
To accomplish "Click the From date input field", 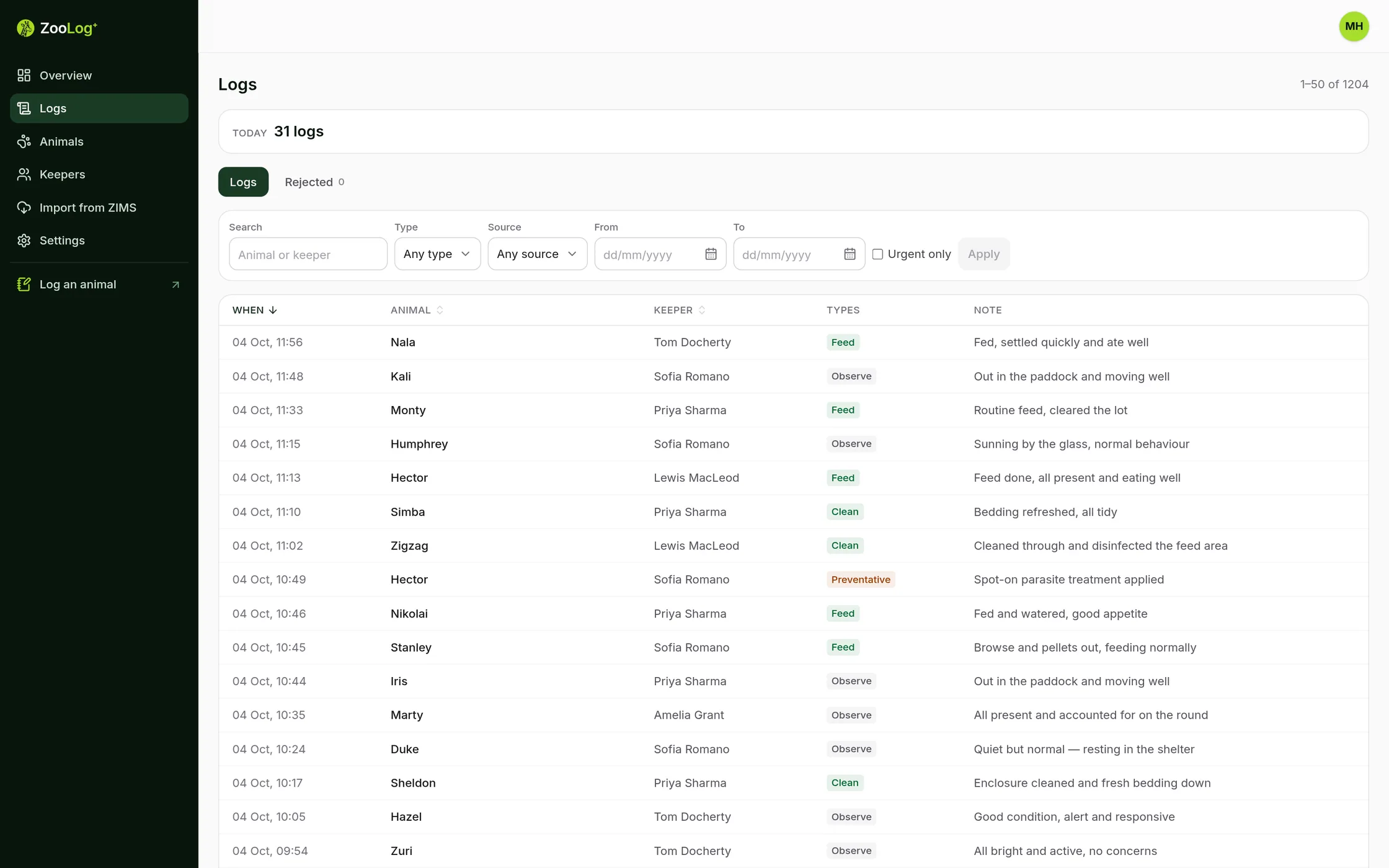I will click(660, 254).
